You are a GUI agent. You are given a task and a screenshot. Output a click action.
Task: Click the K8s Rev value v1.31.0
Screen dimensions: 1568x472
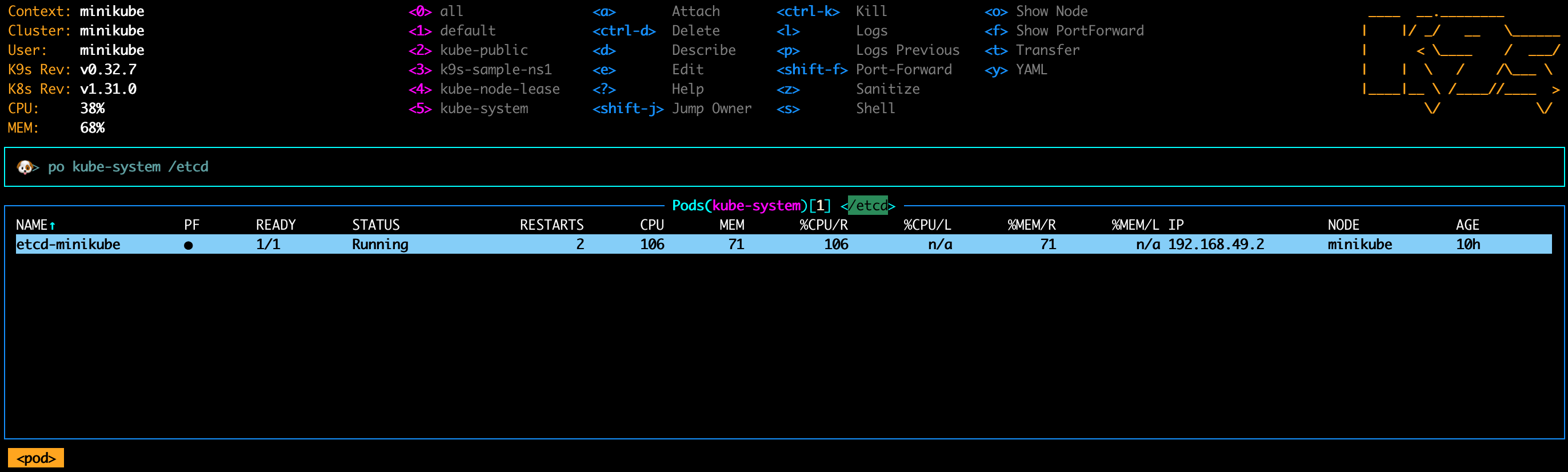[x=109, y=90]
